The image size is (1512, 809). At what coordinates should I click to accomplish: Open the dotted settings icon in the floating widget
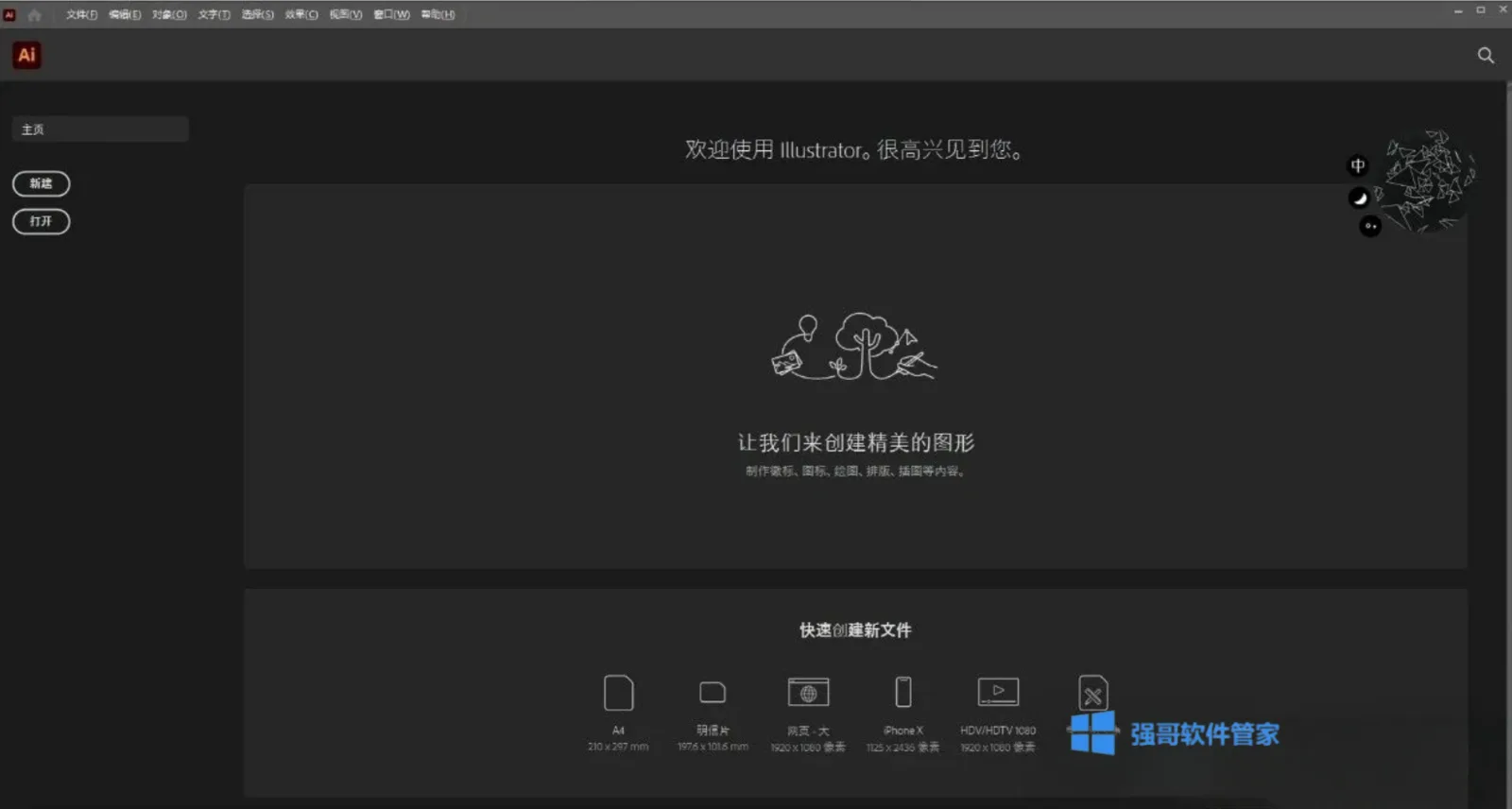point(1370,226)
